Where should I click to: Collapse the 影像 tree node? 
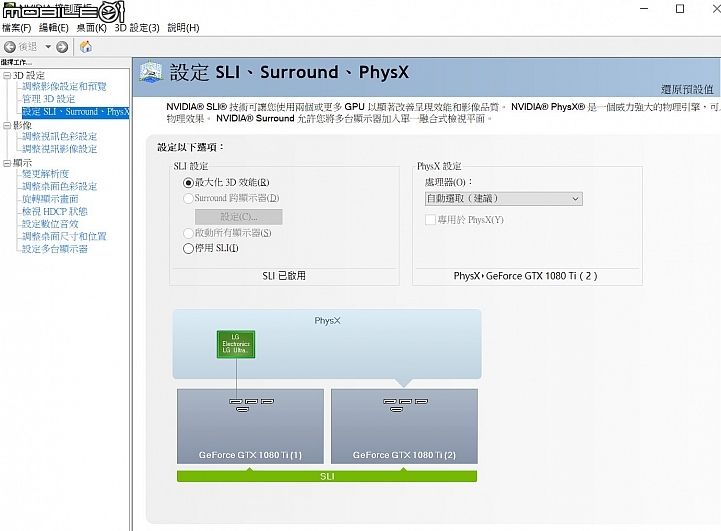(7, 126)
